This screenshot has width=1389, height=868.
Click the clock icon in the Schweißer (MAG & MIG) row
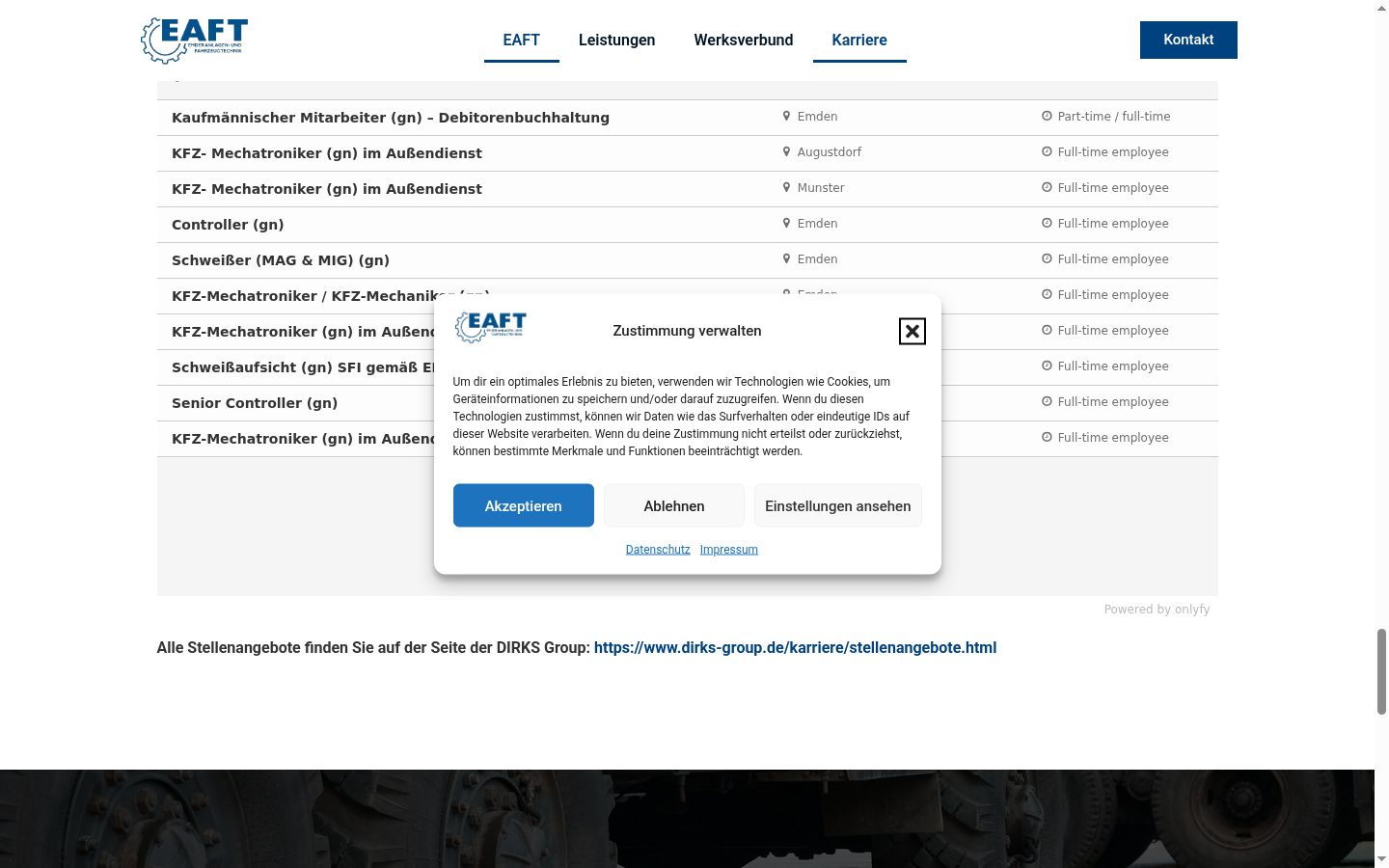pos(1047,258)
